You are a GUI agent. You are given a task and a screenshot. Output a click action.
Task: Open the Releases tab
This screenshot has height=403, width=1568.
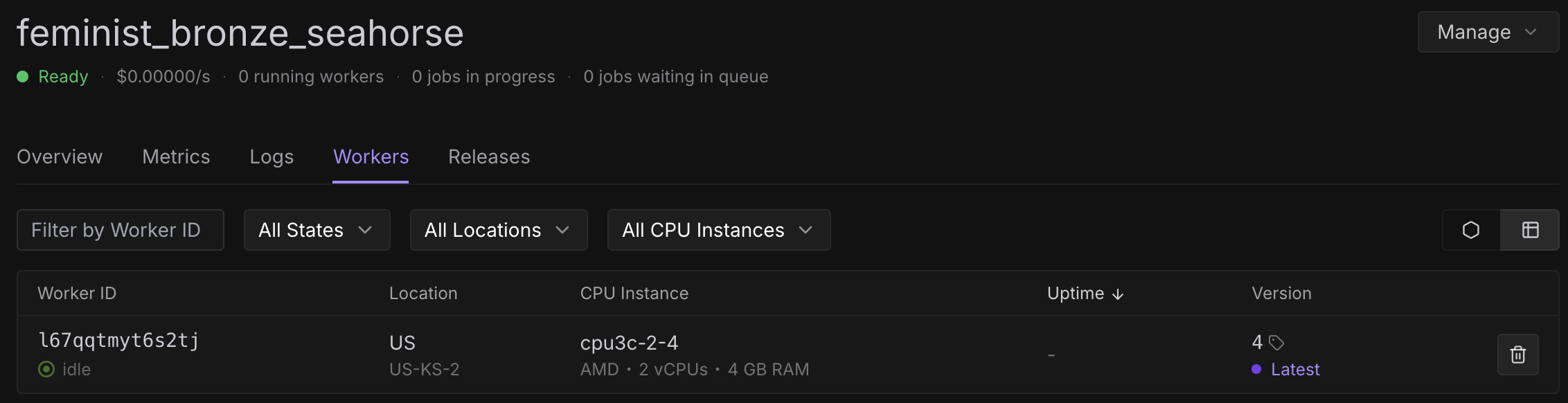489,157
